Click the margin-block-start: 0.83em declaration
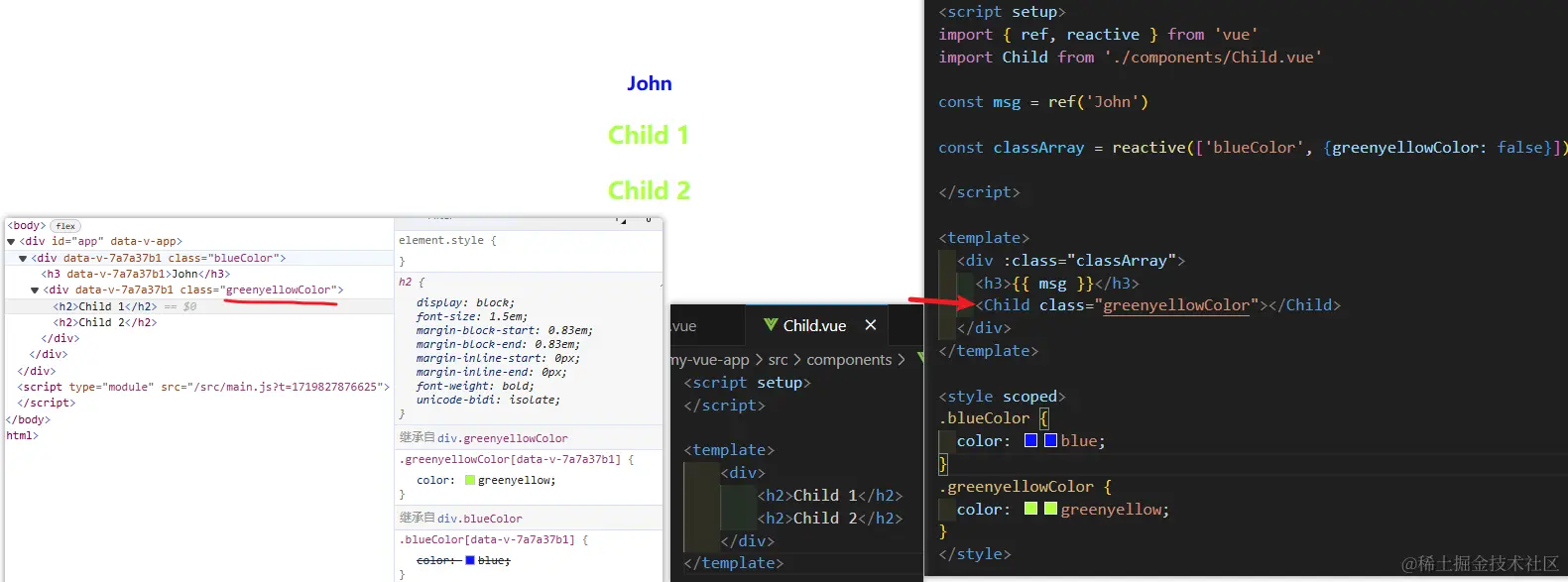 (x=505, y=331)
